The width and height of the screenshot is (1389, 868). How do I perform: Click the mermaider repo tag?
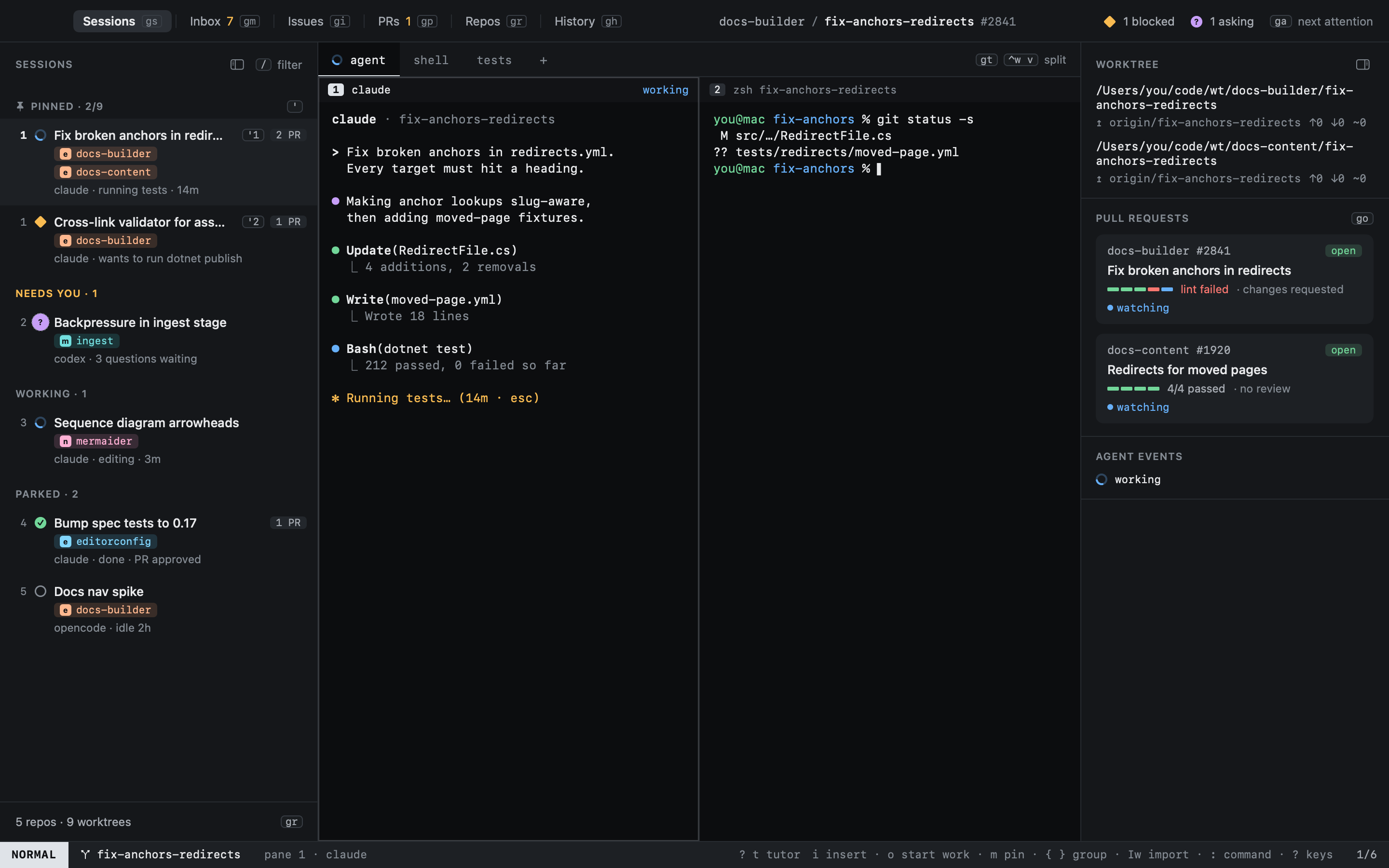pos(96,441)
